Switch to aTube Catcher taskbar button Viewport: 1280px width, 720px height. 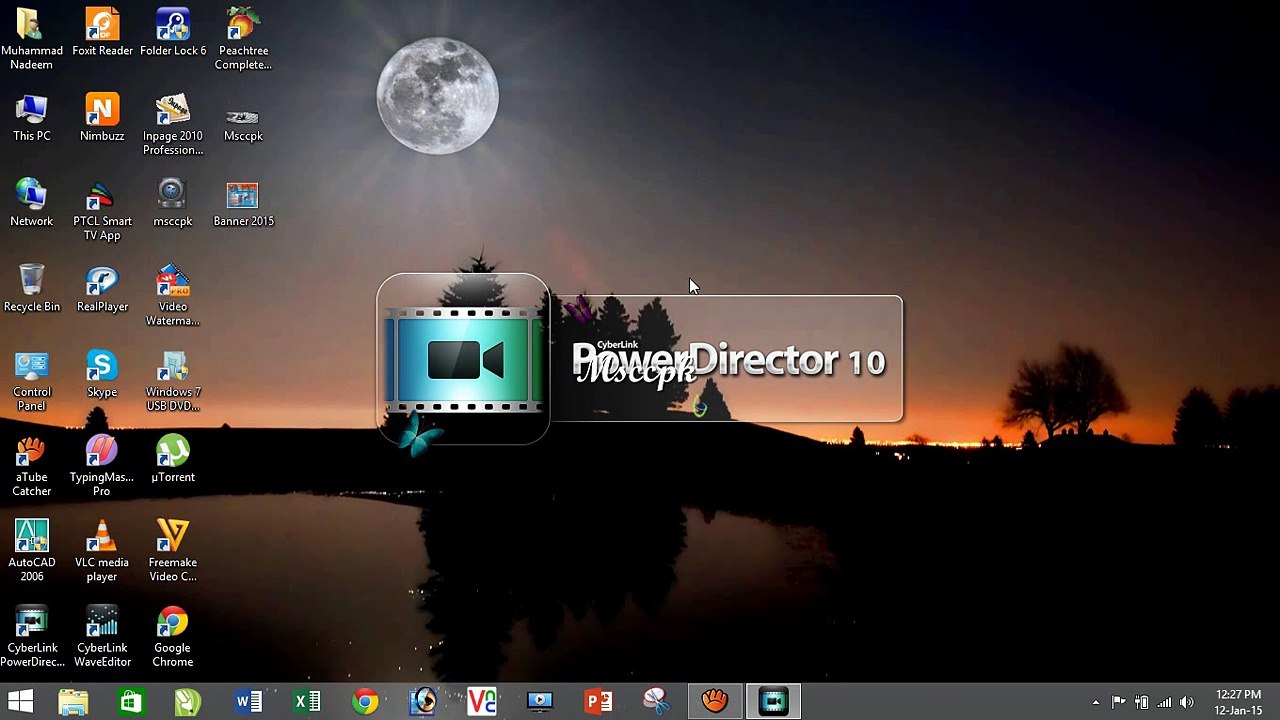point(715,702)
